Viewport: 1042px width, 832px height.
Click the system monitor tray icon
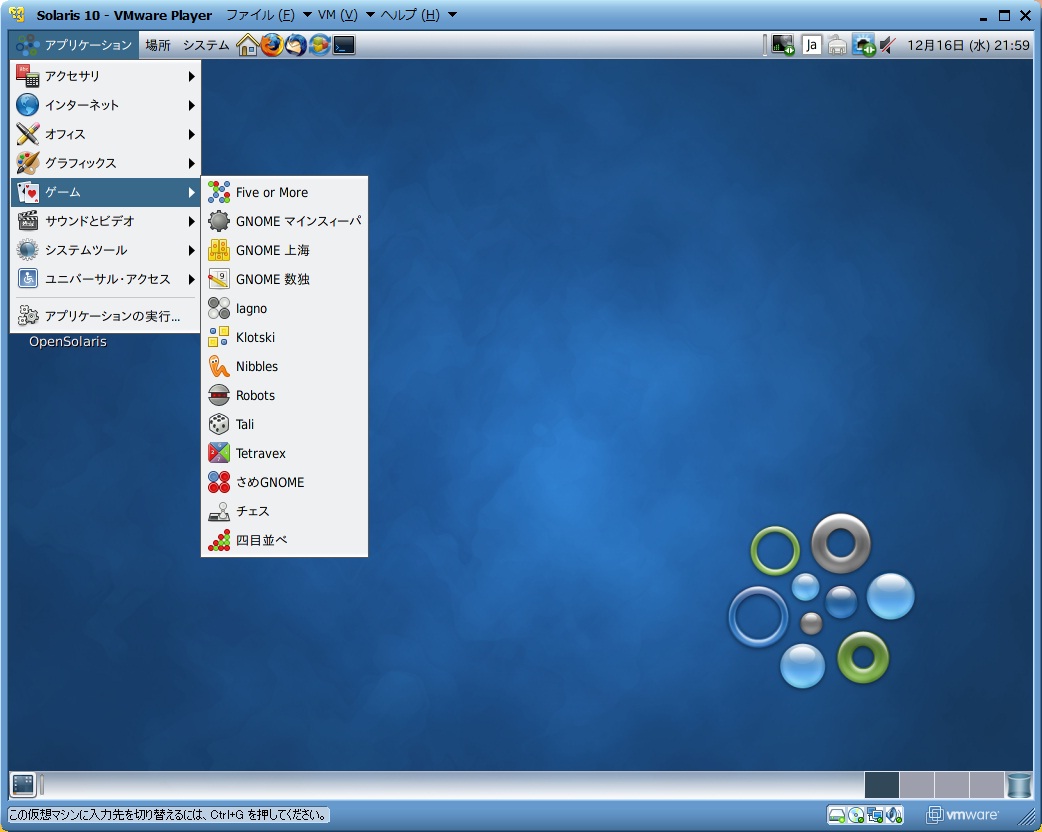[783, 45]
